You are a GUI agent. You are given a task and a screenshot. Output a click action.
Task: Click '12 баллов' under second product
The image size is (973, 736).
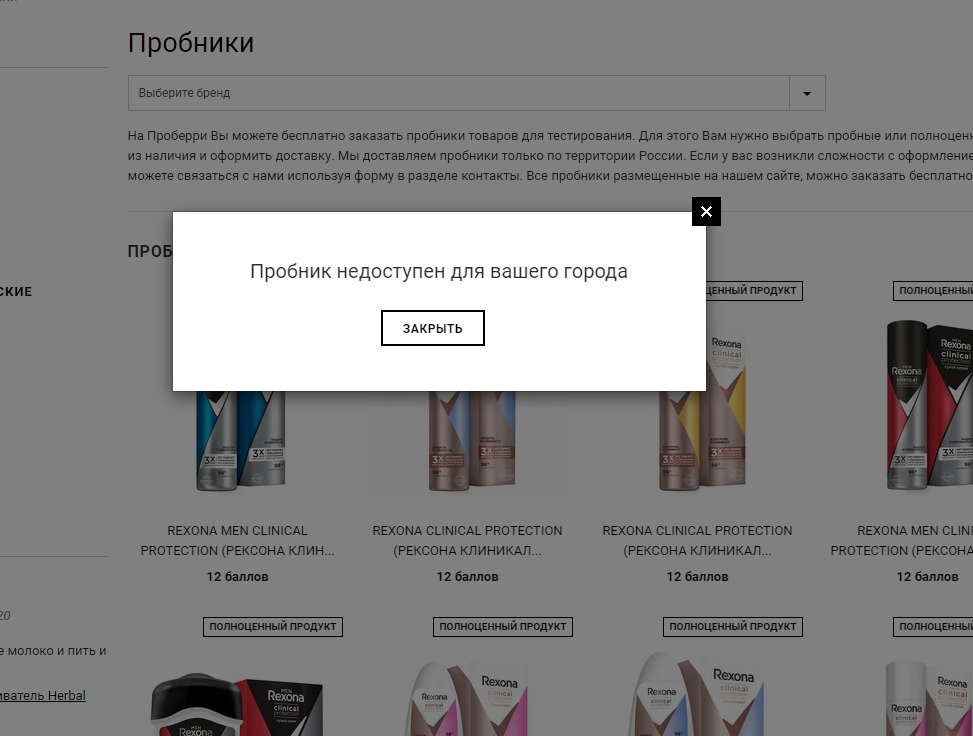coord(467,577)
